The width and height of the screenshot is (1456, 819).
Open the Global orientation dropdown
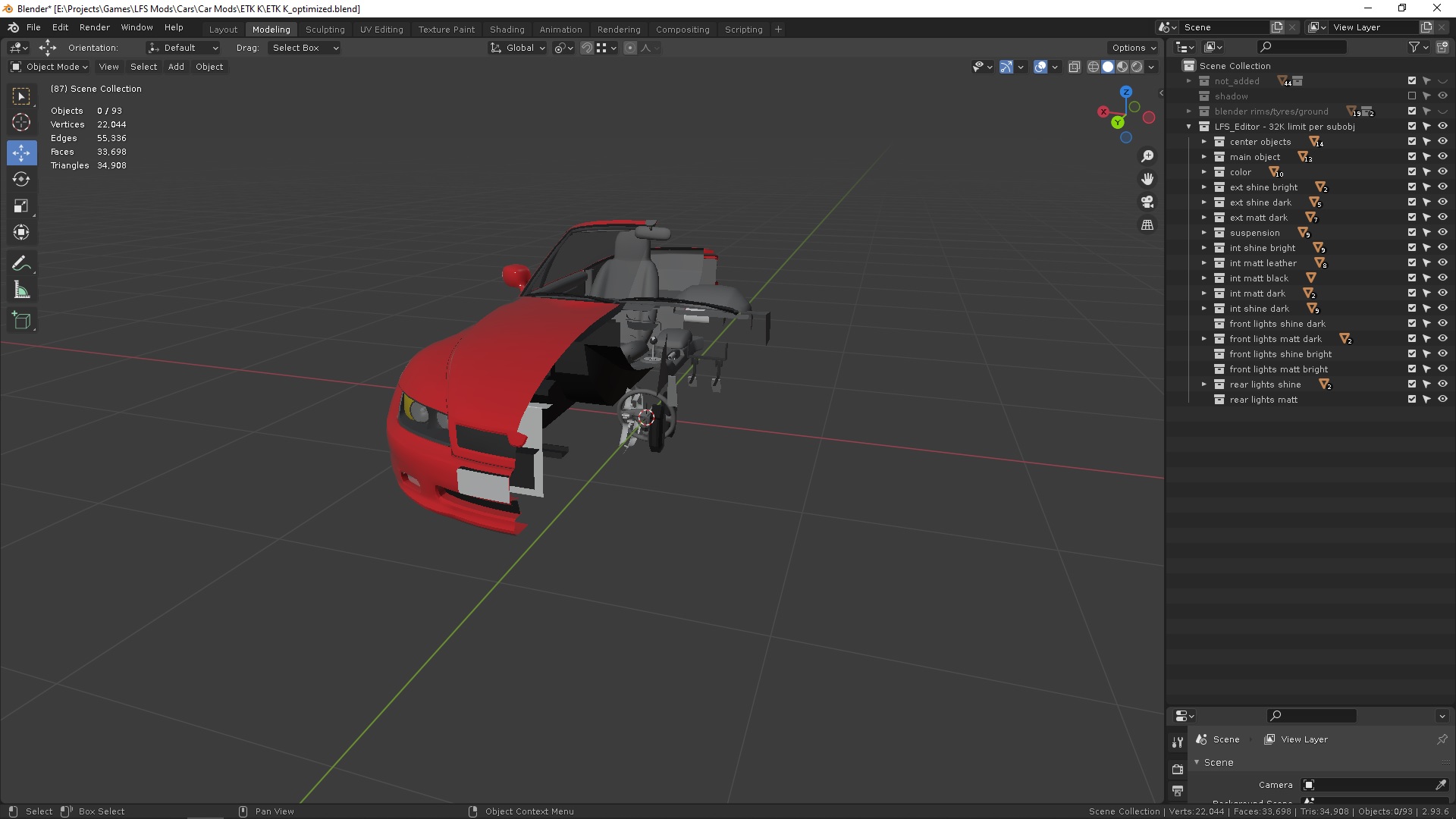click(518, 48)
